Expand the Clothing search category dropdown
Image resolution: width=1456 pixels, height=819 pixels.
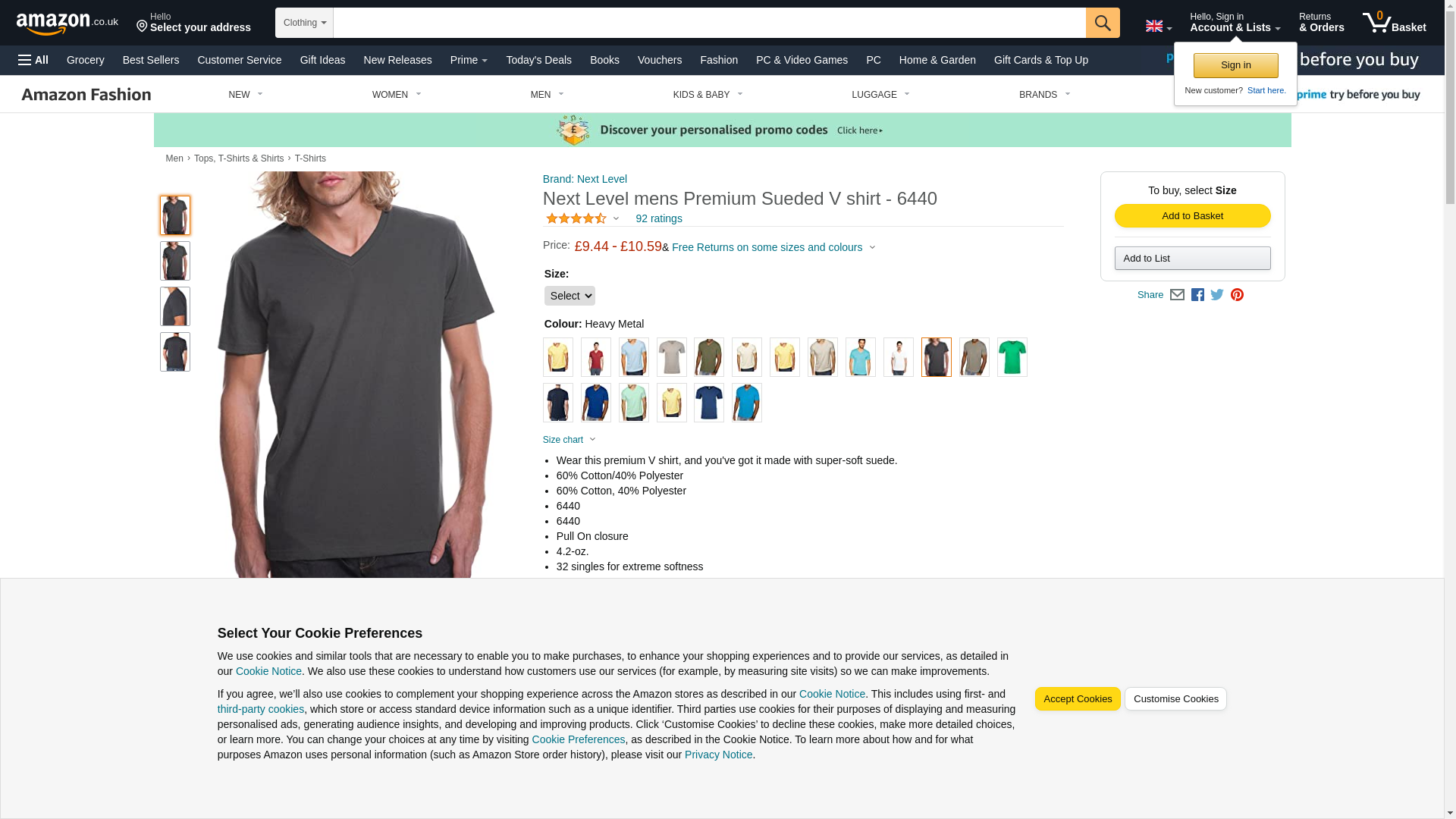[304, 23]
